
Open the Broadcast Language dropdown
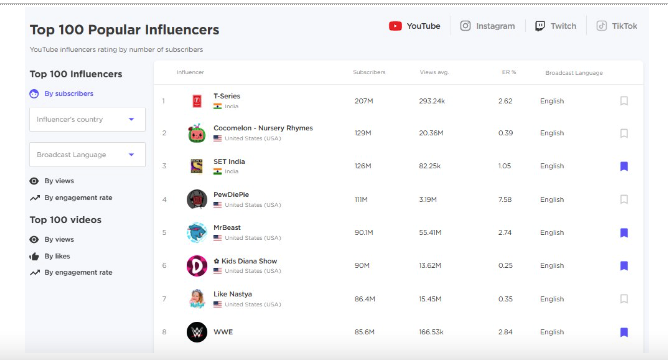click(87, 154)
